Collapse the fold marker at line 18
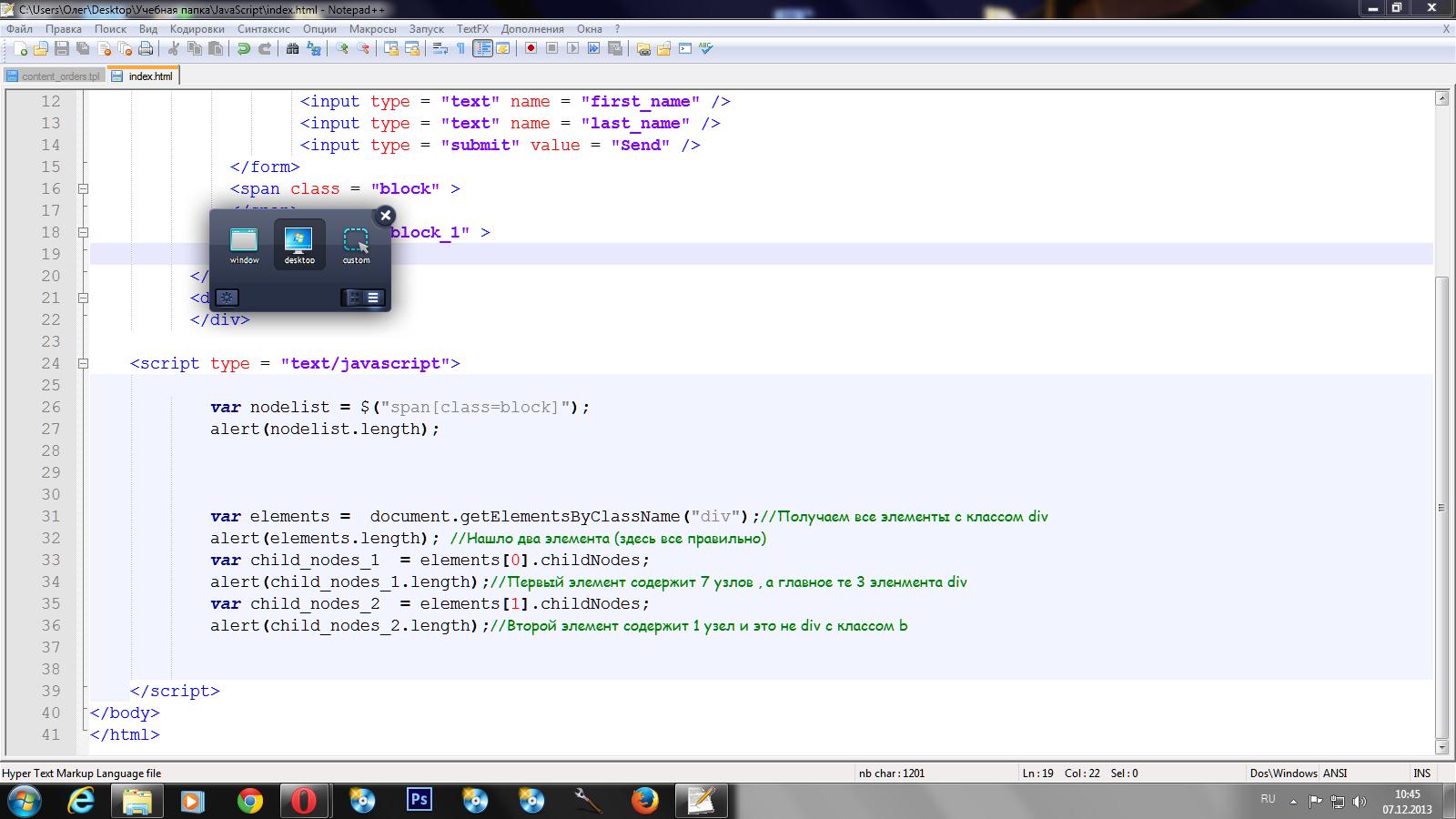 click(83, 233)
